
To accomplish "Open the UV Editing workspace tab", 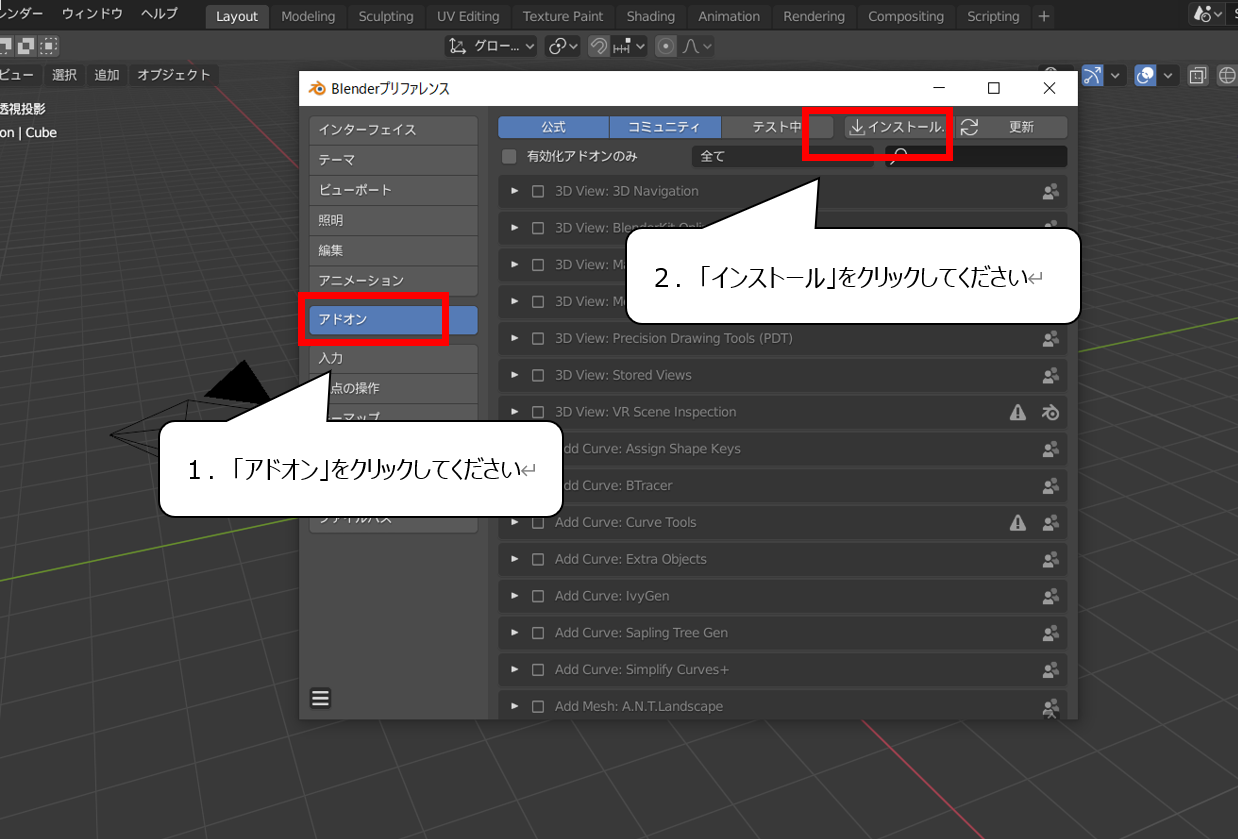I will pos(468,16).
